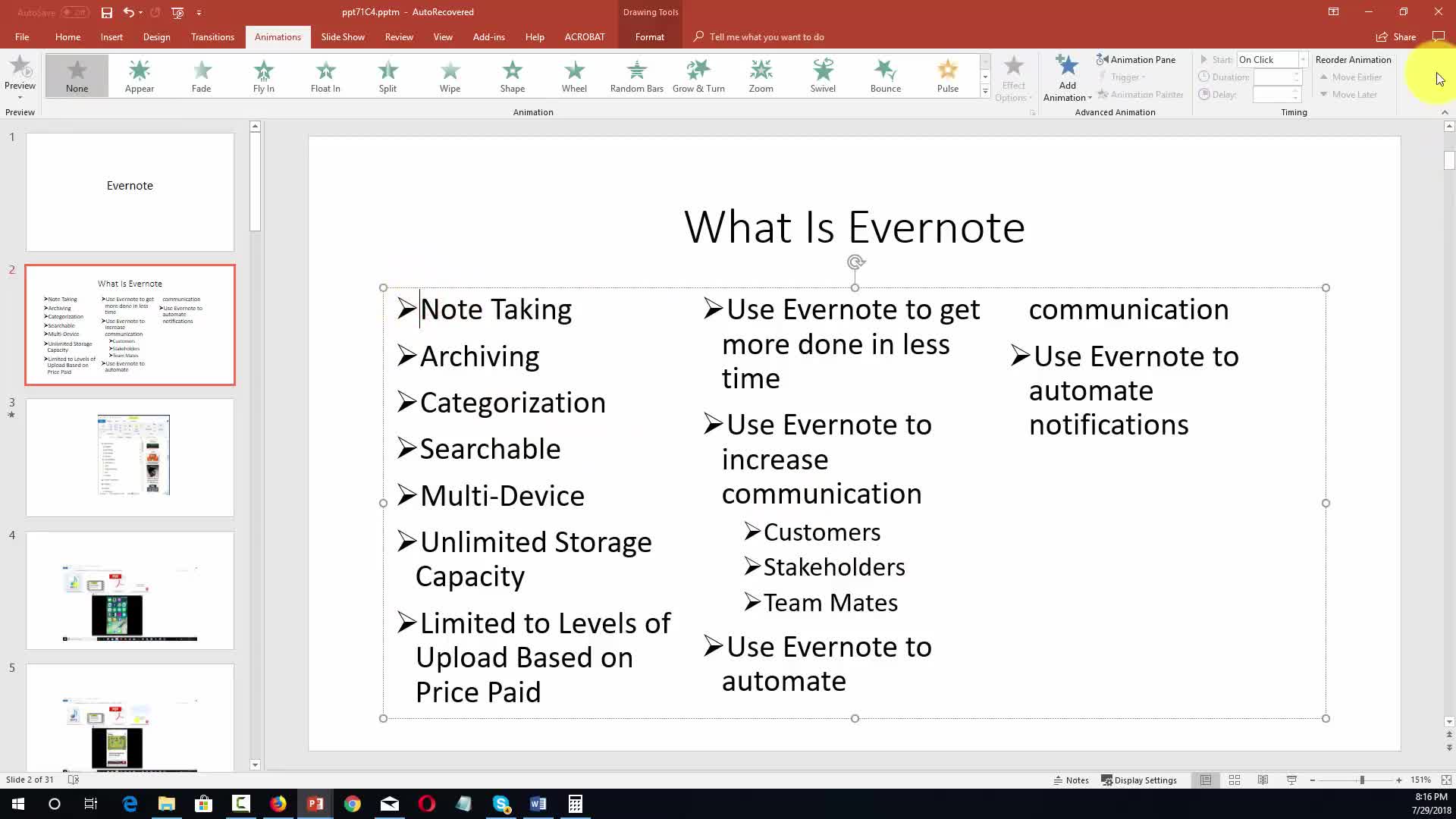Open the File menu

pyautogui.click(x=22, y=36)
